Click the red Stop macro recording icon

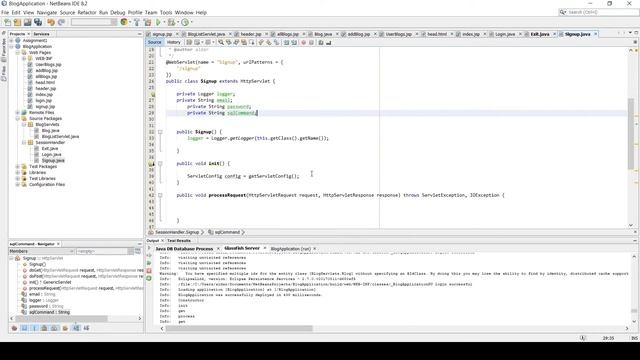click(303, 42)
